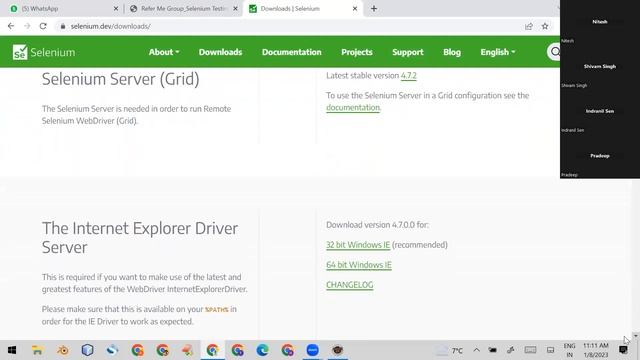Close the Downloads Selenium tab
The width and height of the screenshot is (640, 360).
355,9
